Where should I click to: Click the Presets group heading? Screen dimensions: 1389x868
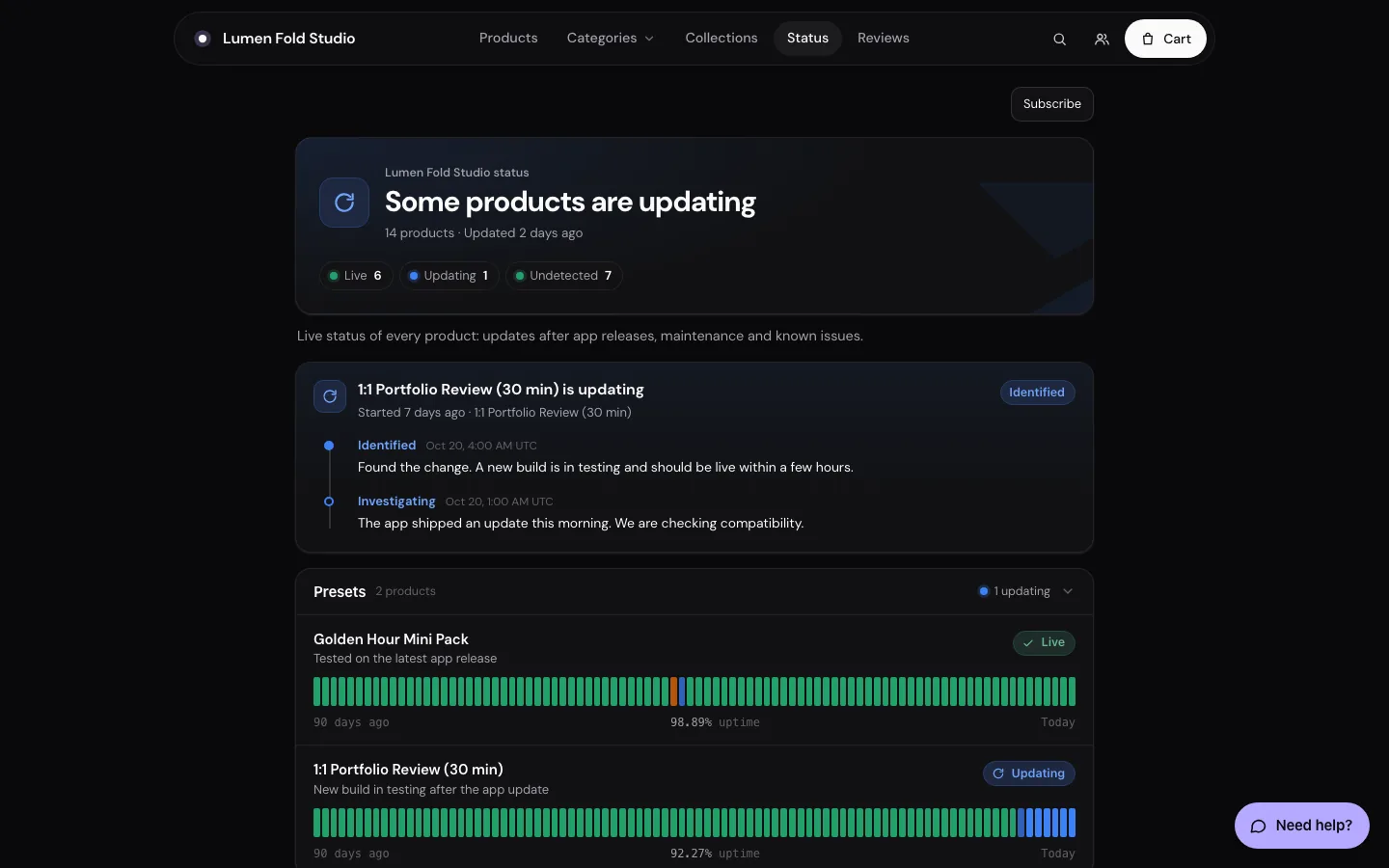tap(340, 592)
